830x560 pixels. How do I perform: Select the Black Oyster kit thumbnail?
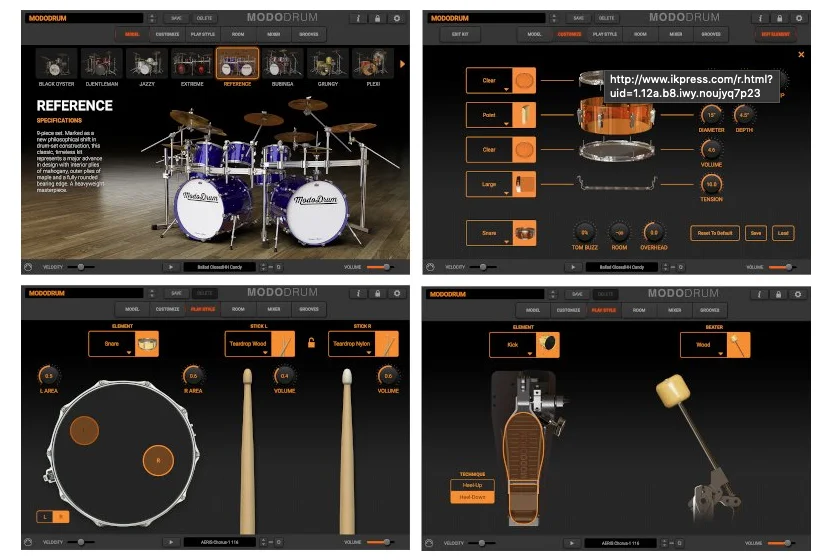pyautogui.click(x=57, y=64)
